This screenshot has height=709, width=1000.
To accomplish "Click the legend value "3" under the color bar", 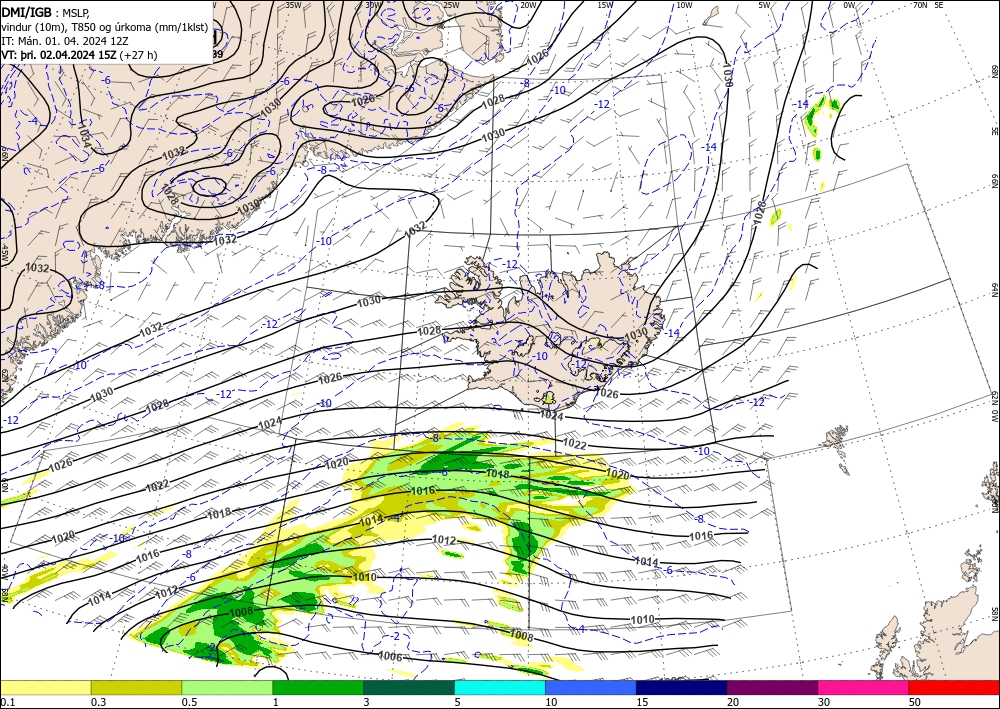I will click(366, 702).
